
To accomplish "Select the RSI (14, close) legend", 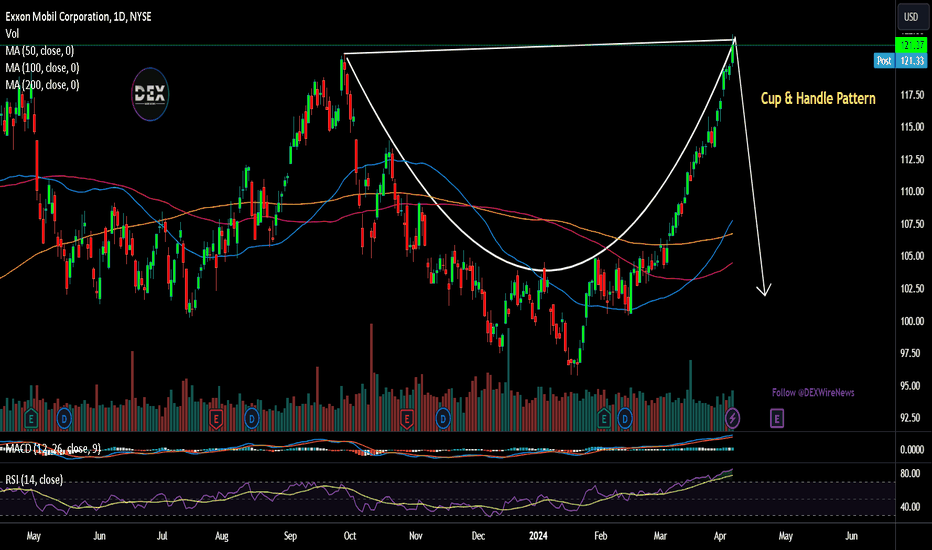I will [34, 480].
